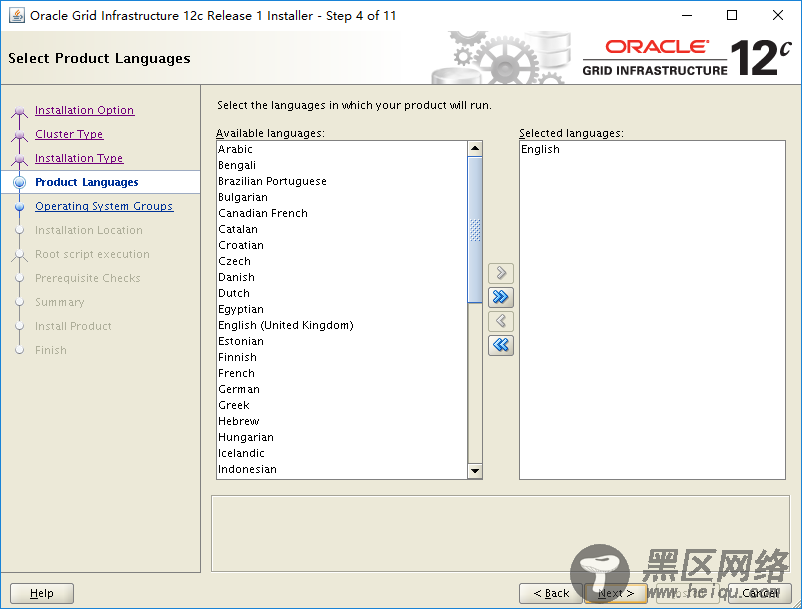Viewport: 802px width, 609px height.
Task: Minimize the installer window
Action: click(x=687, y=15)
